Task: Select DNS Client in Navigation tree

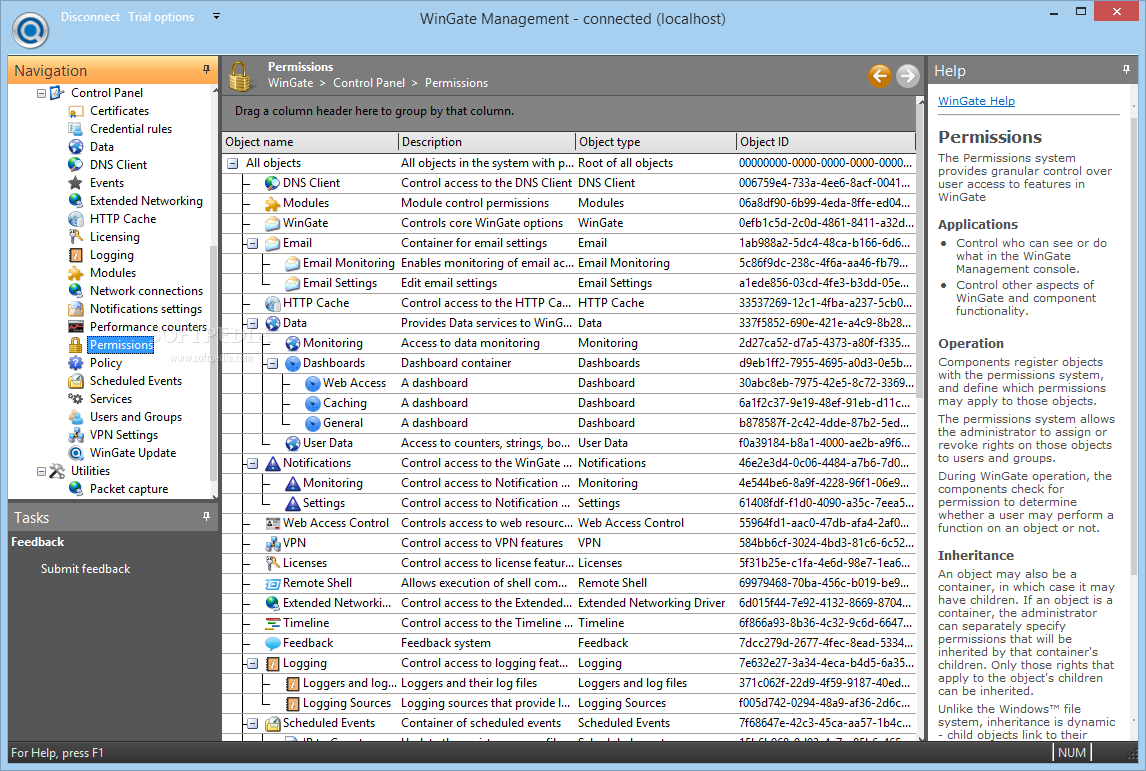Action: coord(118,165)
